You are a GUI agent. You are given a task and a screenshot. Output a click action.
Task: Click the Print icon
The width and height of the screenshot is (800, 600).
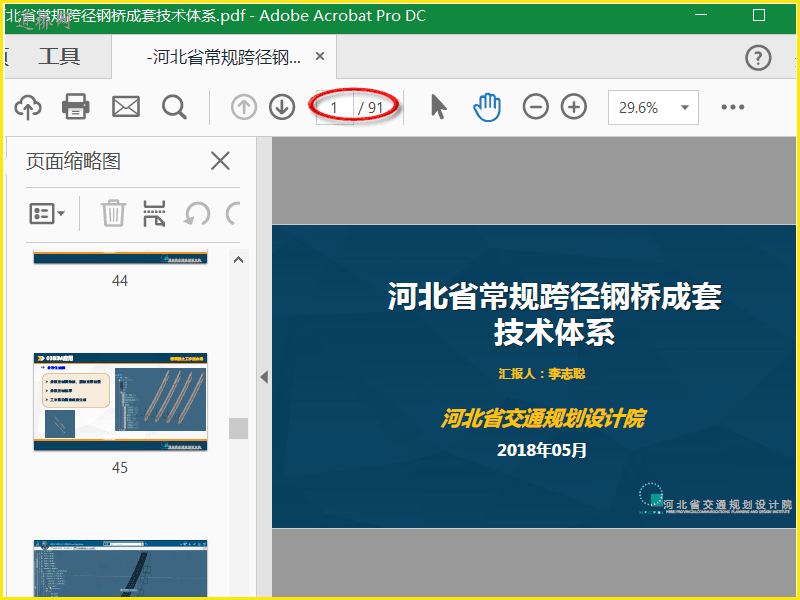[76, 107]
